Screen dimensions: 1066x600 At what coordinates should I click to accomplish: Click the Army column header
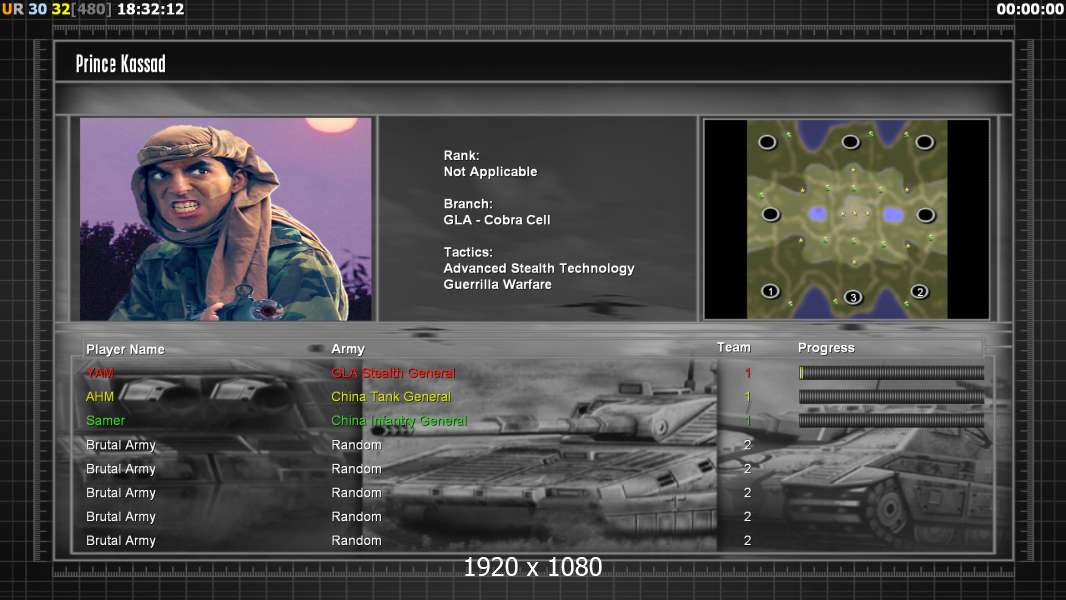tap(348, 349)
